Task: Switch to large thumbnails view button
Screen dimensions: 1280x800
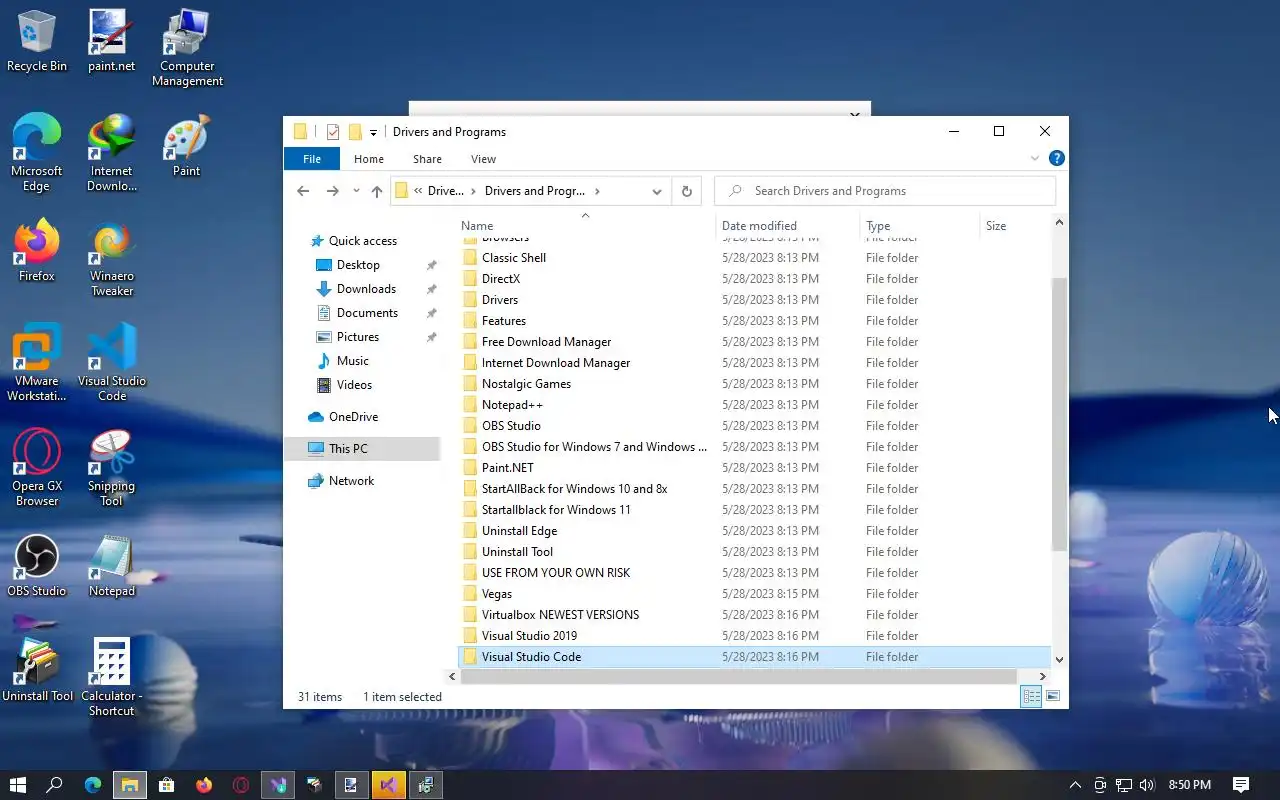Action: click(1052, 696)
